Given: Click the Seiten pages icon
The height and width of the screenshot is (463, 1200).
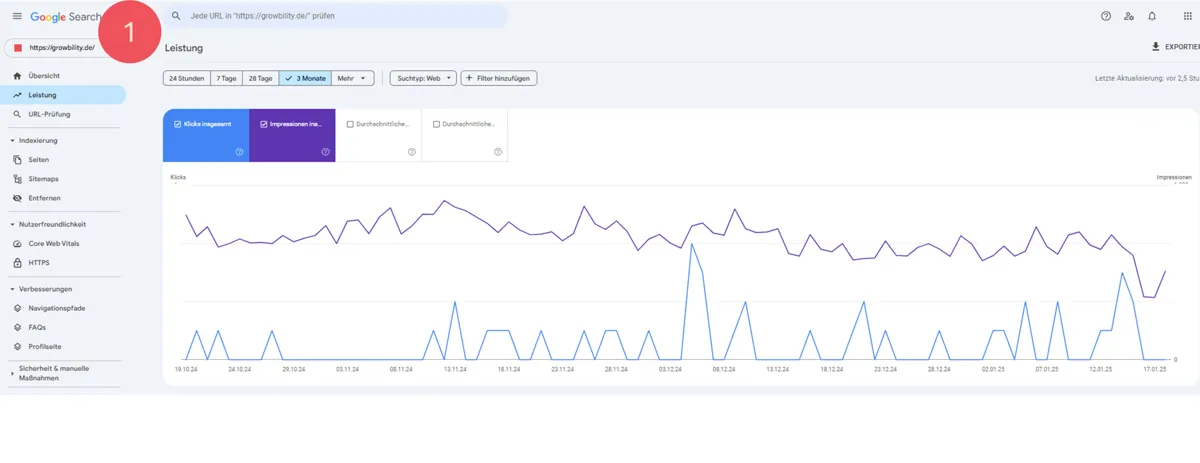Looking at the screenshot, I should (x=17, y=160).
